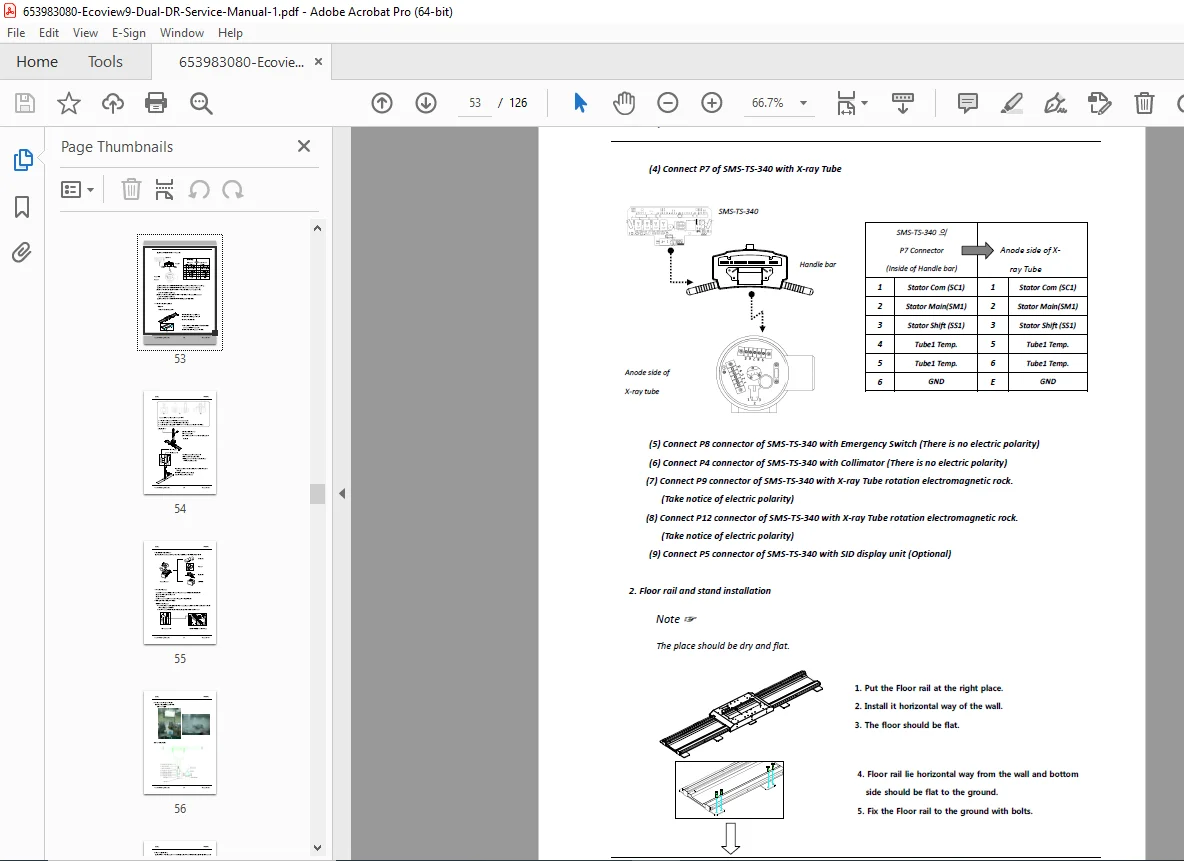Select page 53 thumbnail
Image resolution: width=1184 pixels, height=861 pixels.
(180, 292)
